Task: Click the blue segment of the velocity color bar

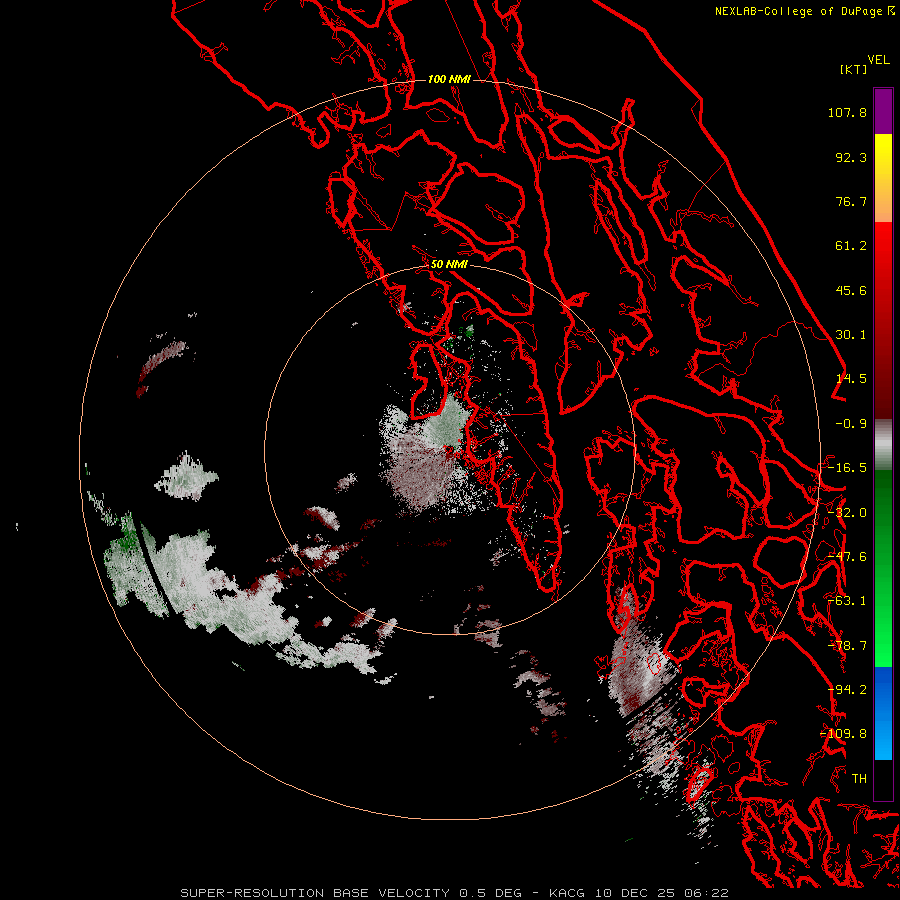Action: 883,713
